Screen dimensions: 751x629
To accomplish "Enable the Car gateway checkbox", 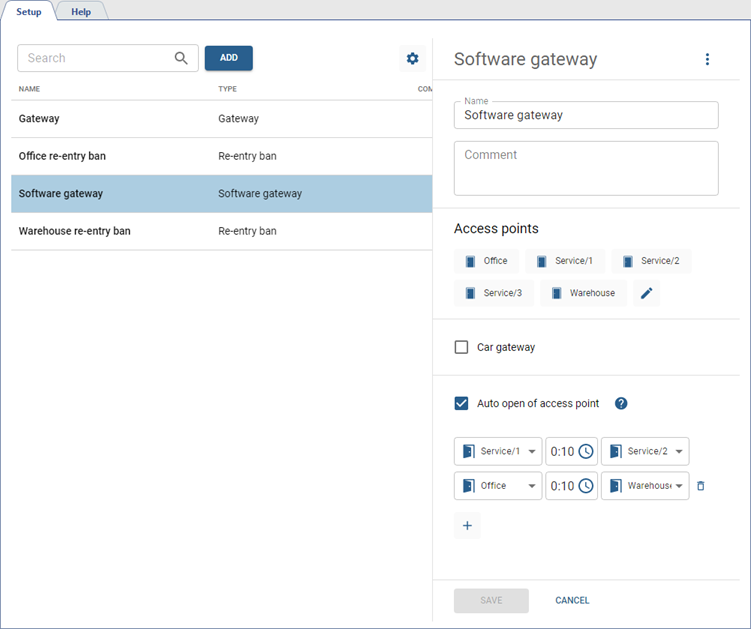I will tap(461, 347).
